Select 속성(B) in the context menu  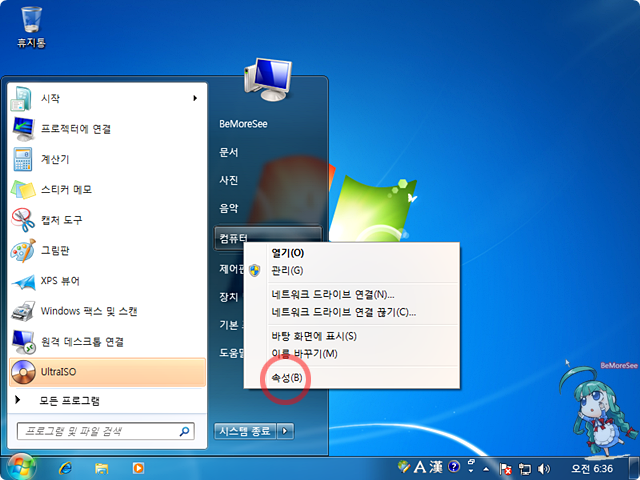[x=287, y=377]
